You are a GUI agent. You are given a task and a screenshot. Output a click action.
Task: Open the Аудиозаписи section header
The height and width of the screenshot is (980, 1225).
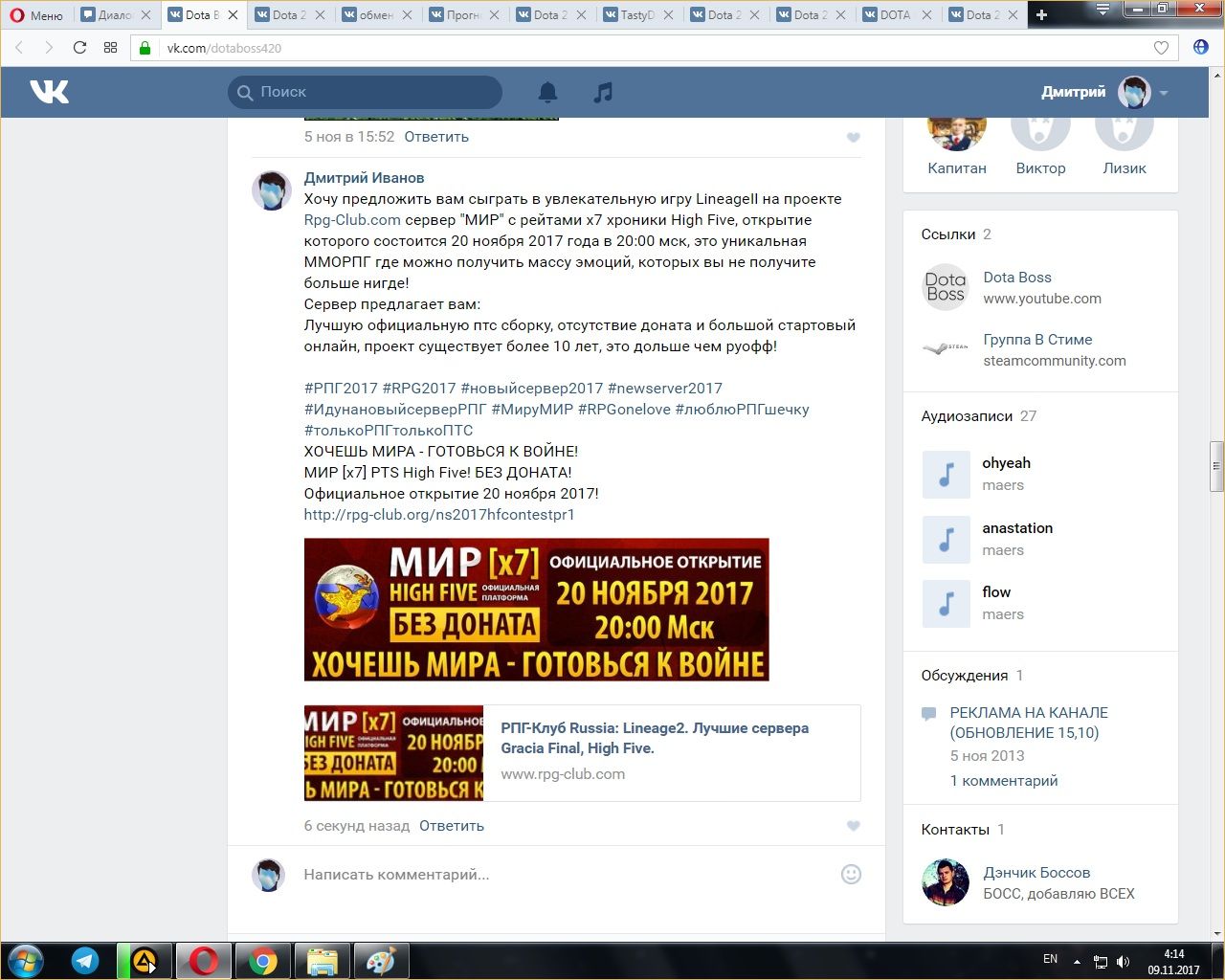click(967, 416)
